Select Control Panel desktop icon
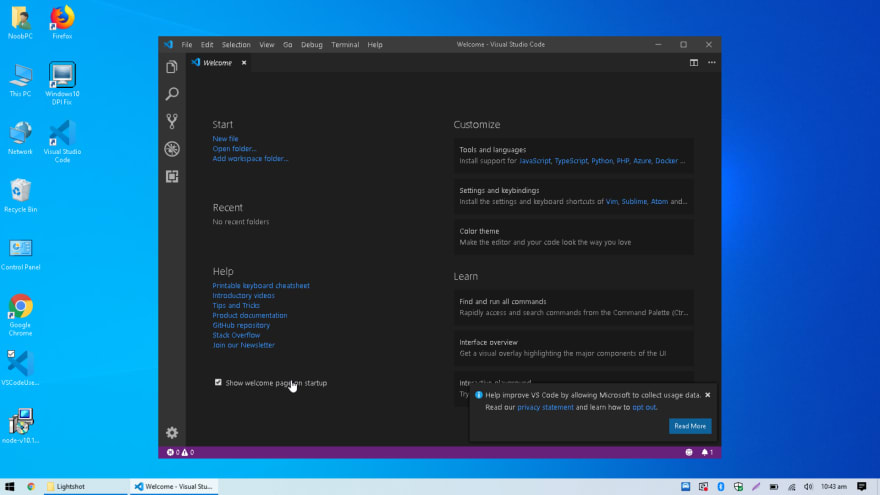The width and height of the screenshot is (880, 495). [x=20, y=254]
